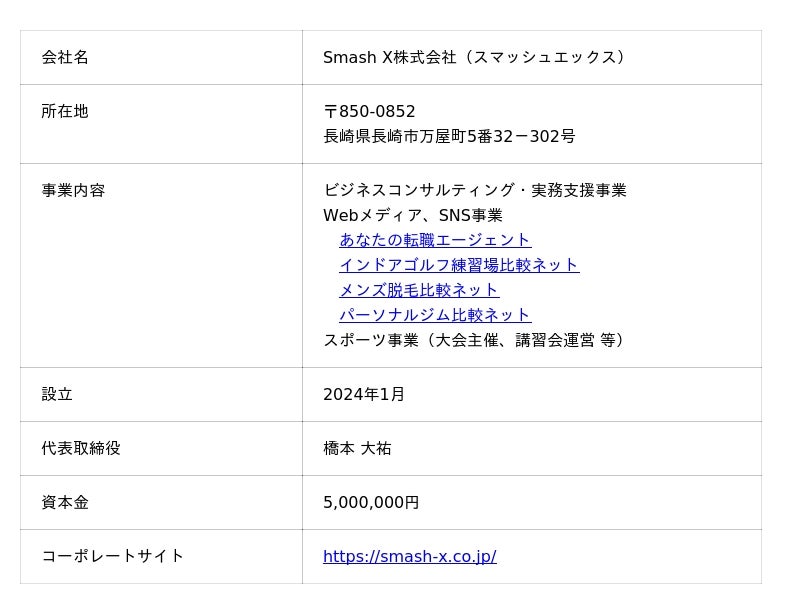
Task: Visit the パーソナルジム比較ネット link
Action: (x=435, y=315)
